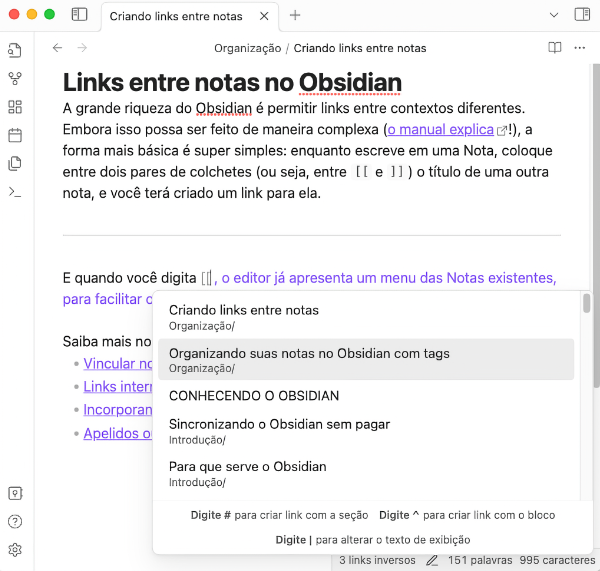Click the 'Organização' breadcrumb folder
Image resolution: width=600 pixels, height=571 pixels.
(x=248, y=48)
